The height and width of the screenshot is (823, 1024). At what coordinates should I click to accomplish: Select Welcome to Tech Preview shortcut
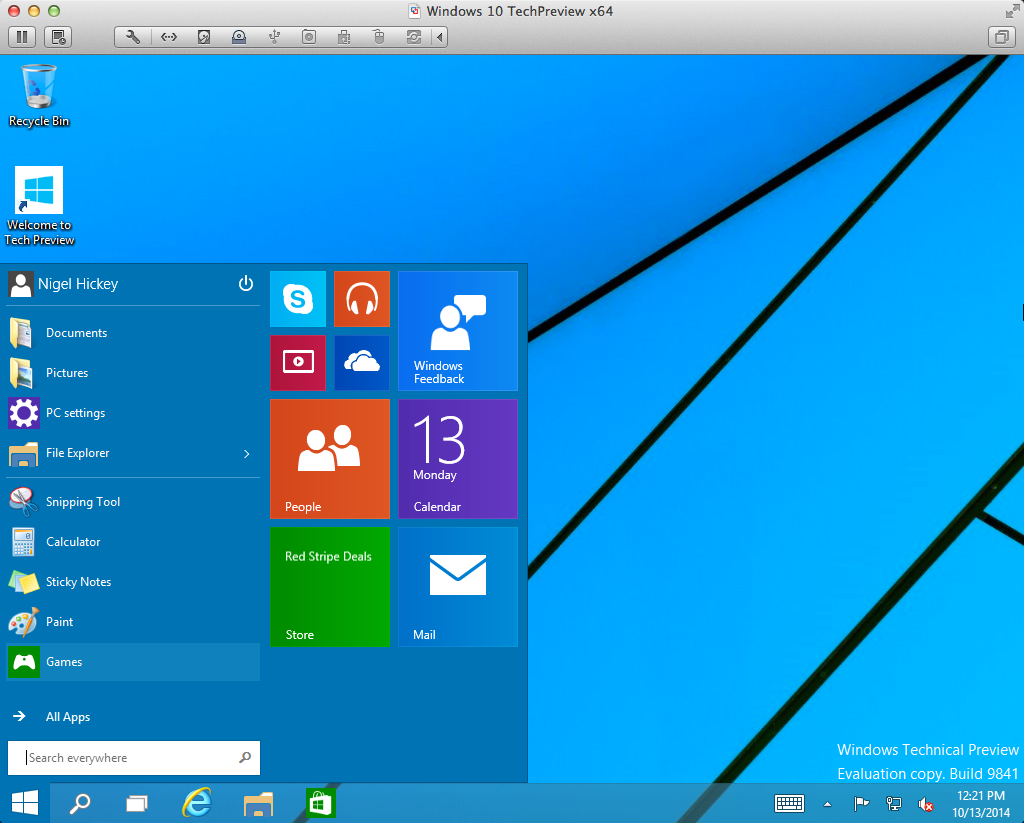pyautogui.click(x=39, y=206)
